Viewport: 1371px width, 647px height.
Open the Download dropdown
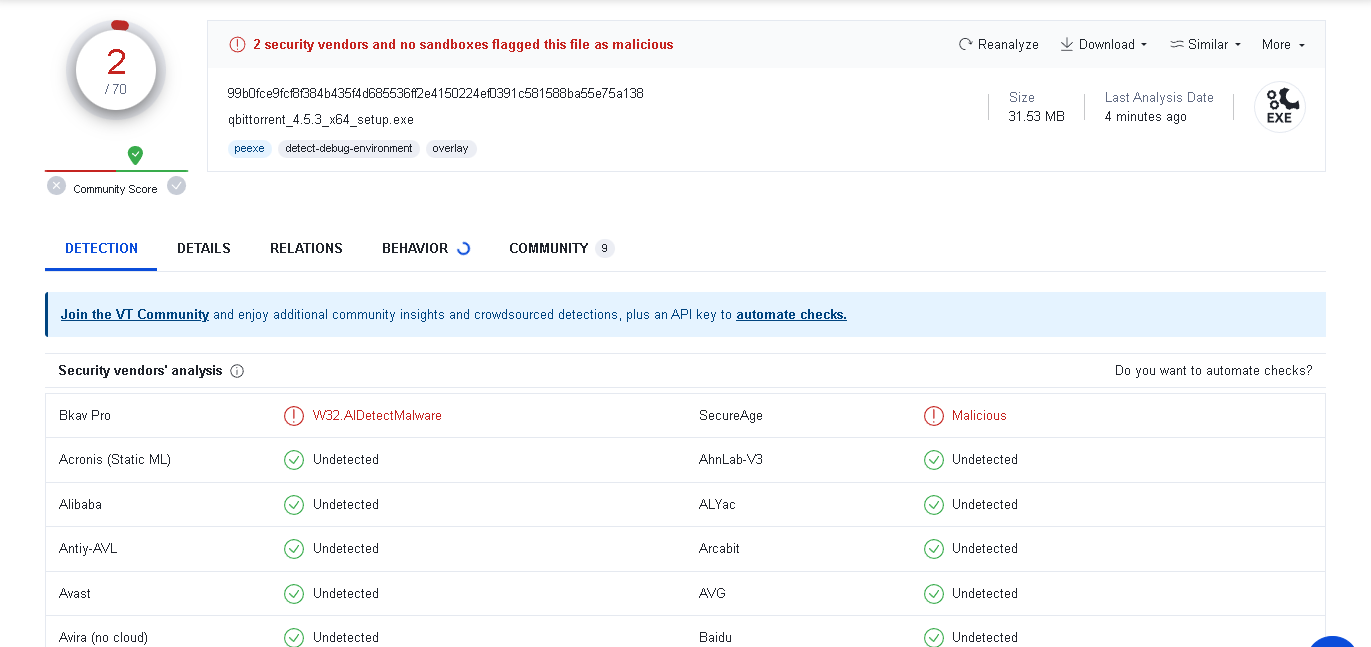click(1104, 45)
